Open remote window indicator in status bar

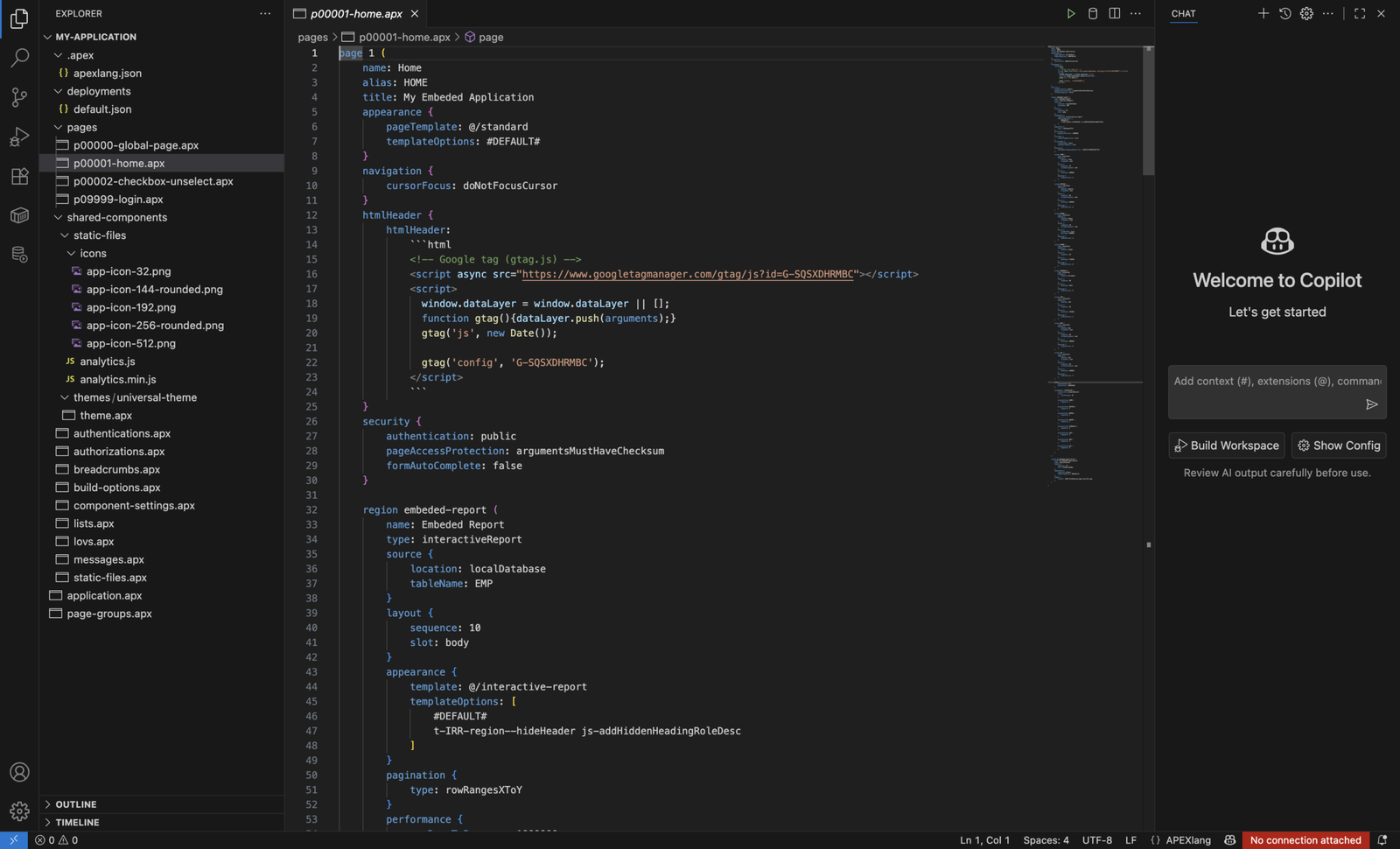pyautogui.click(x=13, y=840)
